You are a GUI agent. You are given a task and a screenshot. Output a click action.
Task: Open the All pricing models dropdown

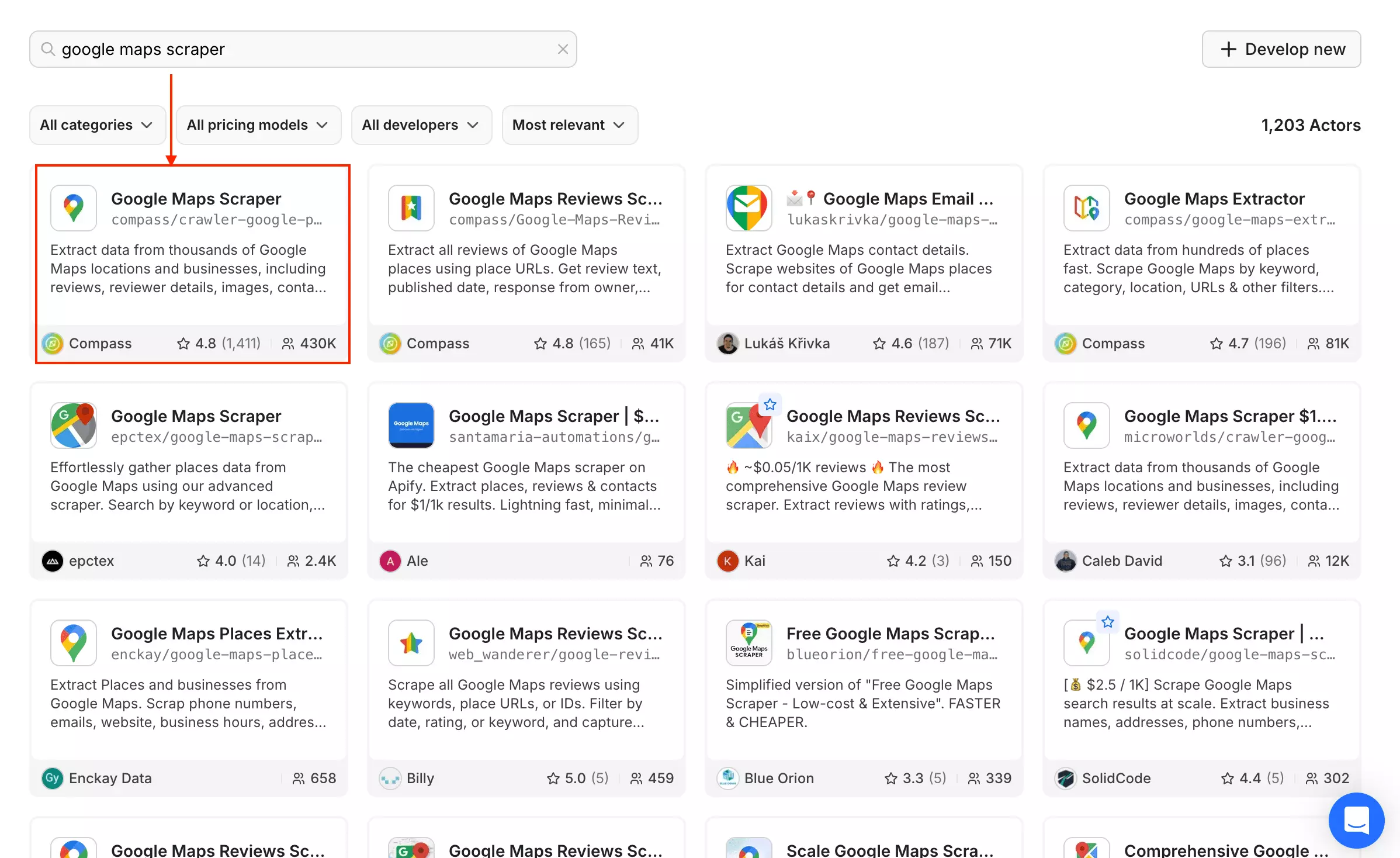(258, 125)
